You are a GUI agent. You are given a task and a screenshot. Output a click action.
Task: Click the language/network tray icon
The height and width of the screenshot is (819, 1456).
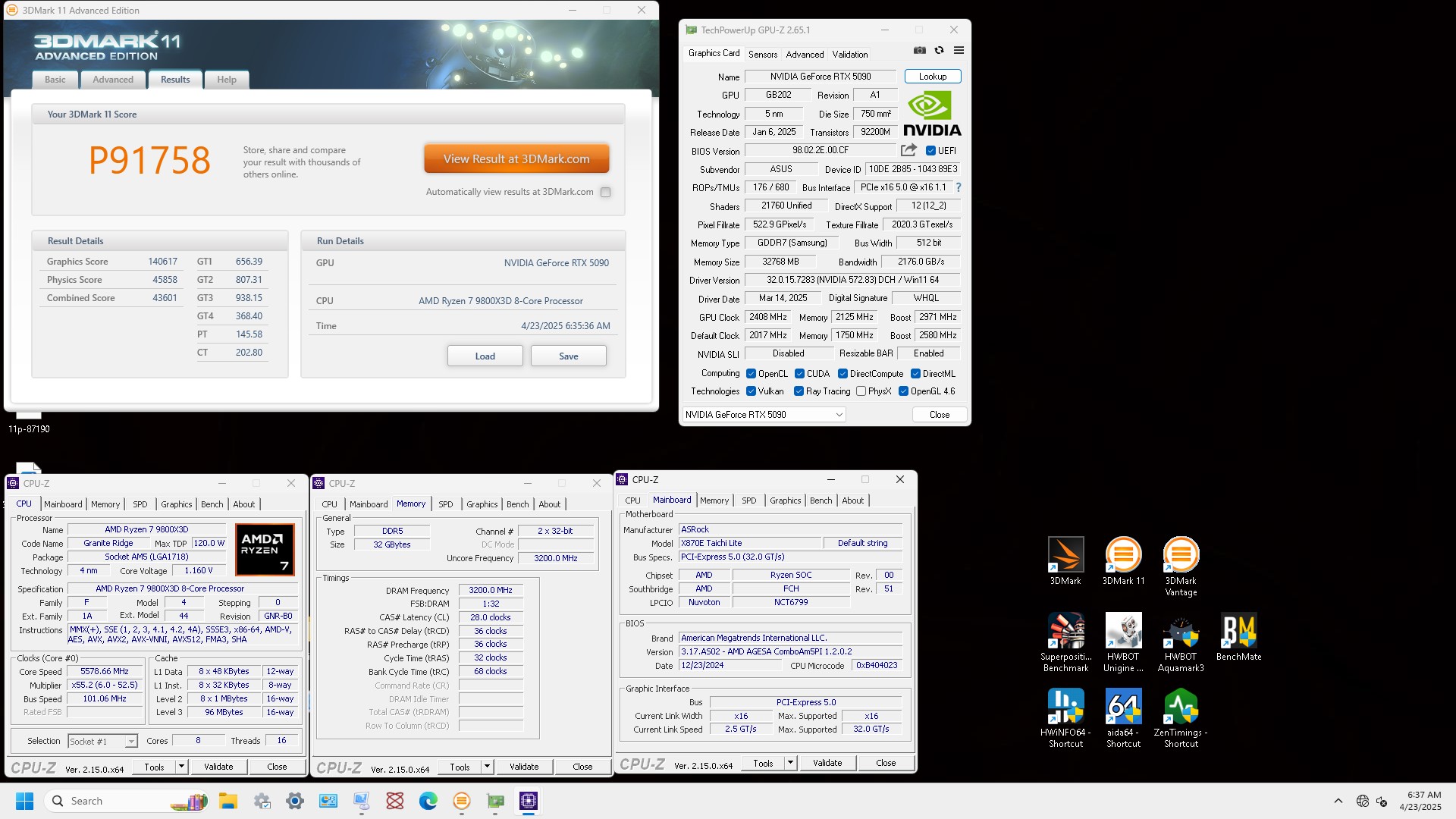point(1363,801)
